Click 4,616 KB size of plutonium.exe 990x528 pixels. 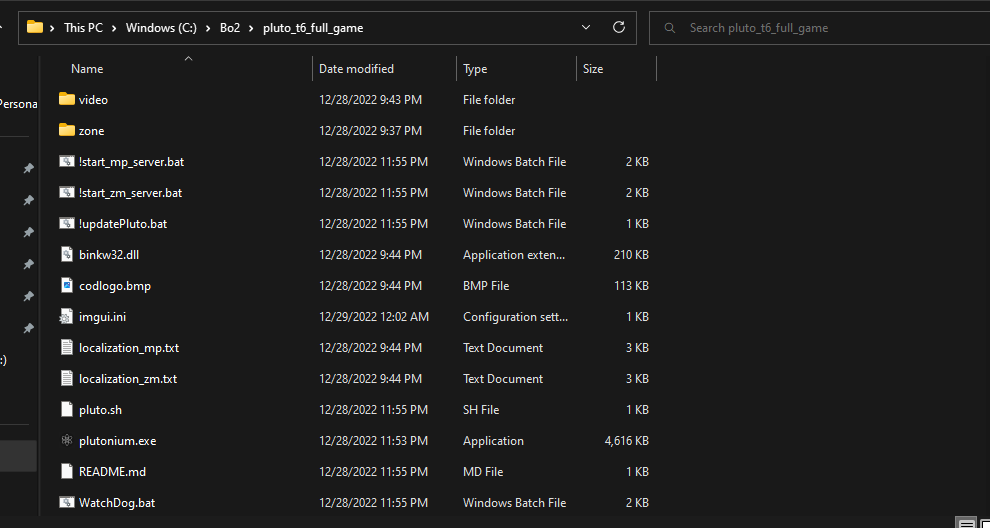coord(626,440)
